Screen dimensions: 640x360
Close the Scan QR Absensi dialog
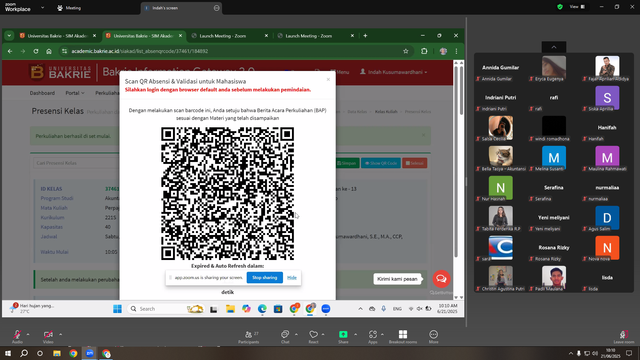[328, 80]
